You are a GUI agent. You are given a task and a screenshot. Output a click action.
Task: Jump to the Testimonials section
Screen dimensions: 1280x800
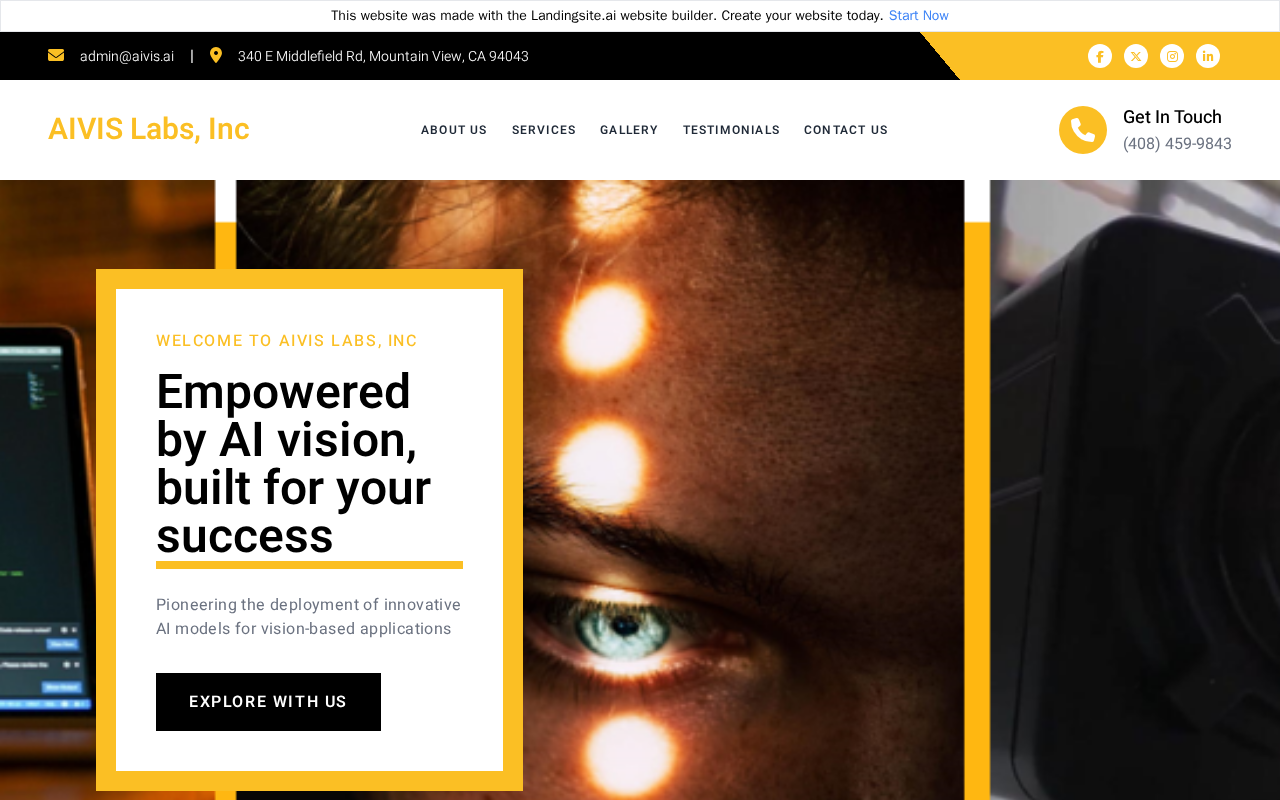[x=731, y=130]
